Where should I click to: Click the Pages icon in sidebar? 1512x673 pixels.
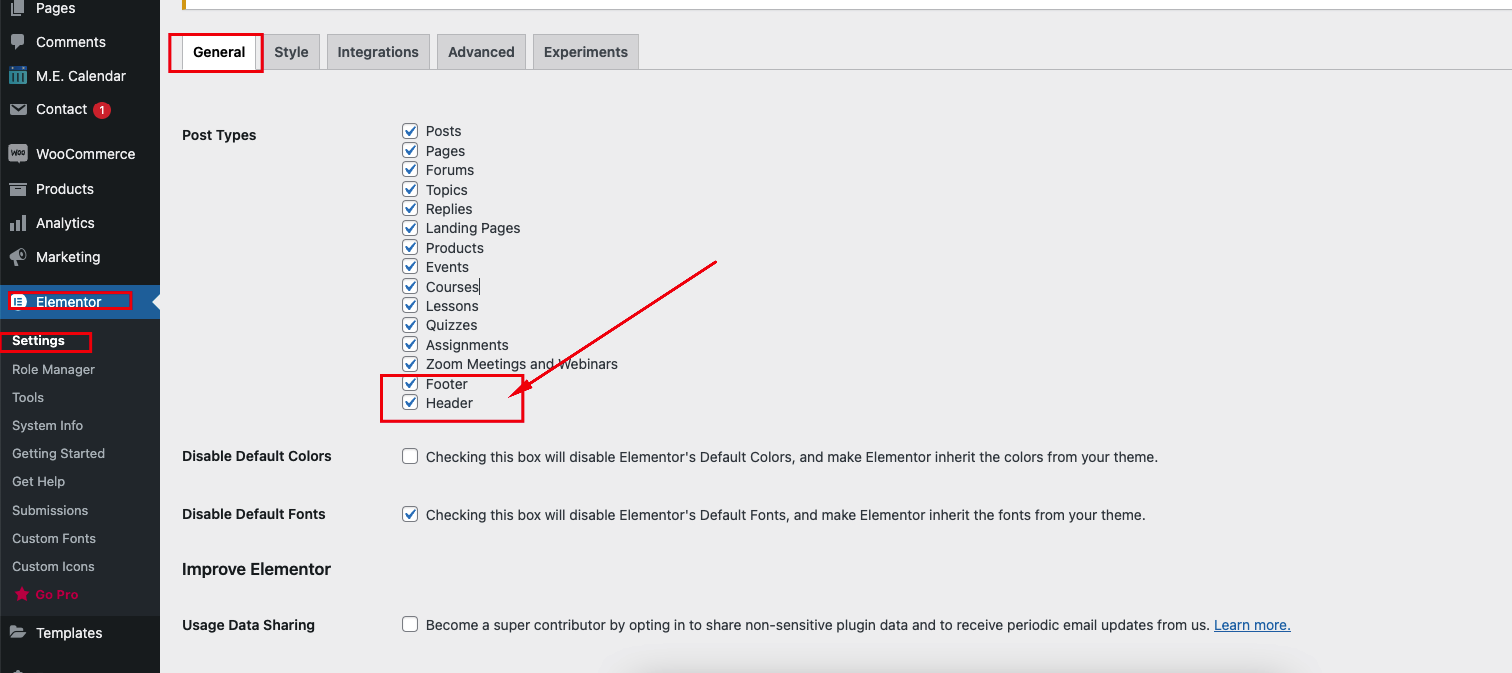coord(18,8)
